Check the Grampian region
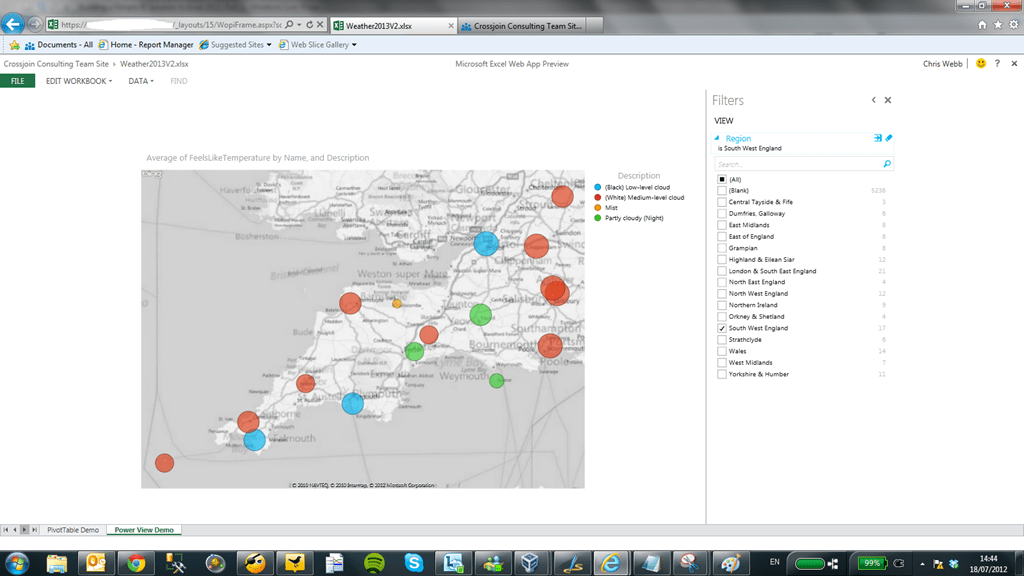Viewport: 1024px width, 576px height. 722,248
